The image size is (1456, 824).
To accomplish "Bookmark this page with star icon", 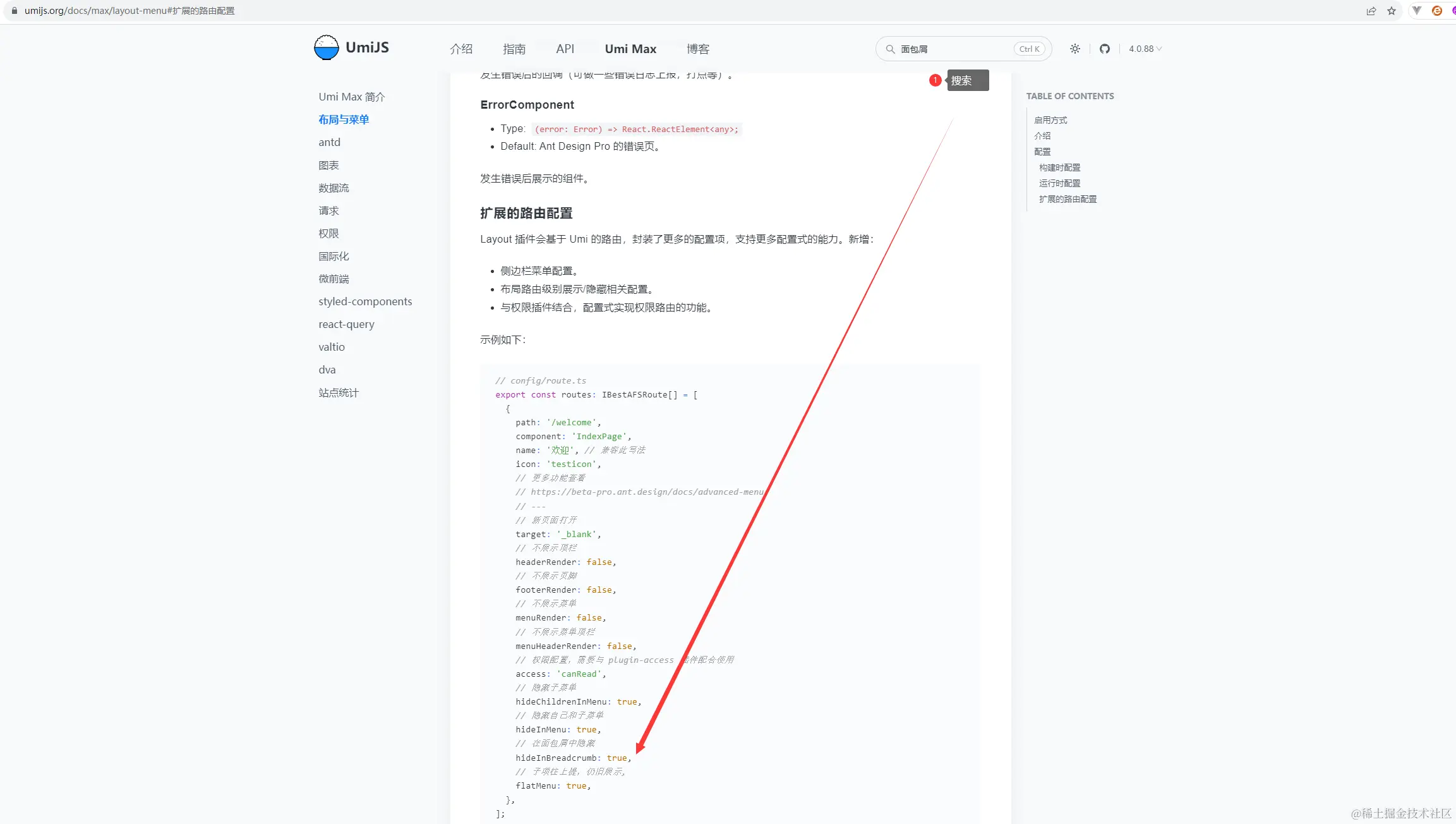I will click(x=1392, y=11).
